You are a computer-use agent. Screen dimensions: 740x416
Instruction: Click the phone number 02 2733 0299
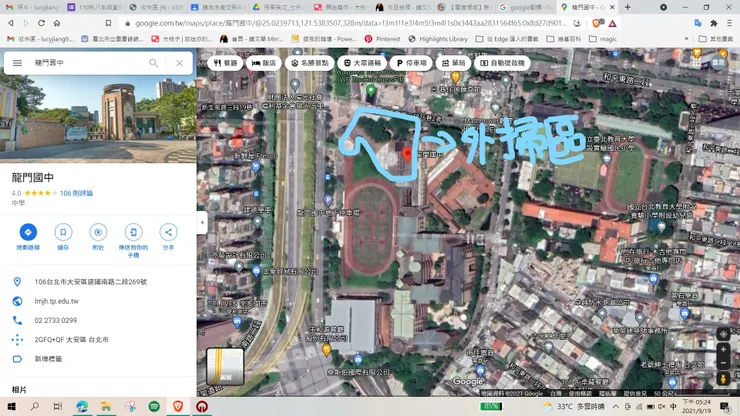pyautogui.click(x=56, y=320)
